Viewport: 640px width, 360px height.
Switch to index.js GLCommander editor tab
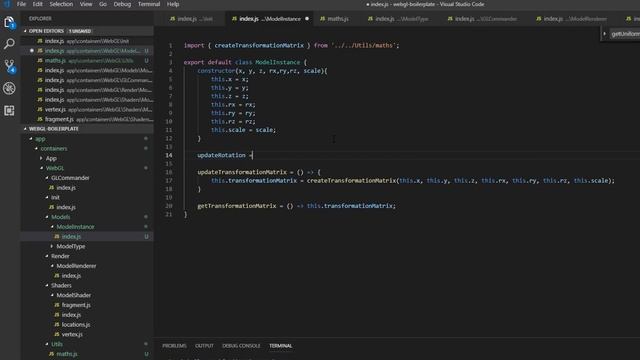point(486,19)
